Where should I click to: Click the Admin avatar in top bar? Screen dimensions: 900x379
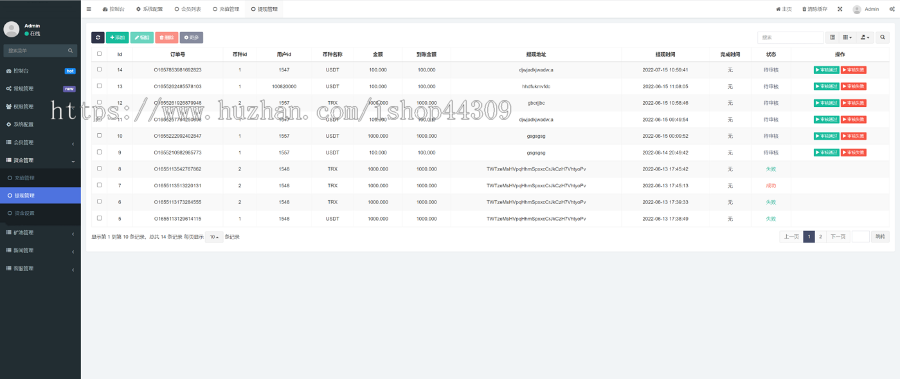857,9
